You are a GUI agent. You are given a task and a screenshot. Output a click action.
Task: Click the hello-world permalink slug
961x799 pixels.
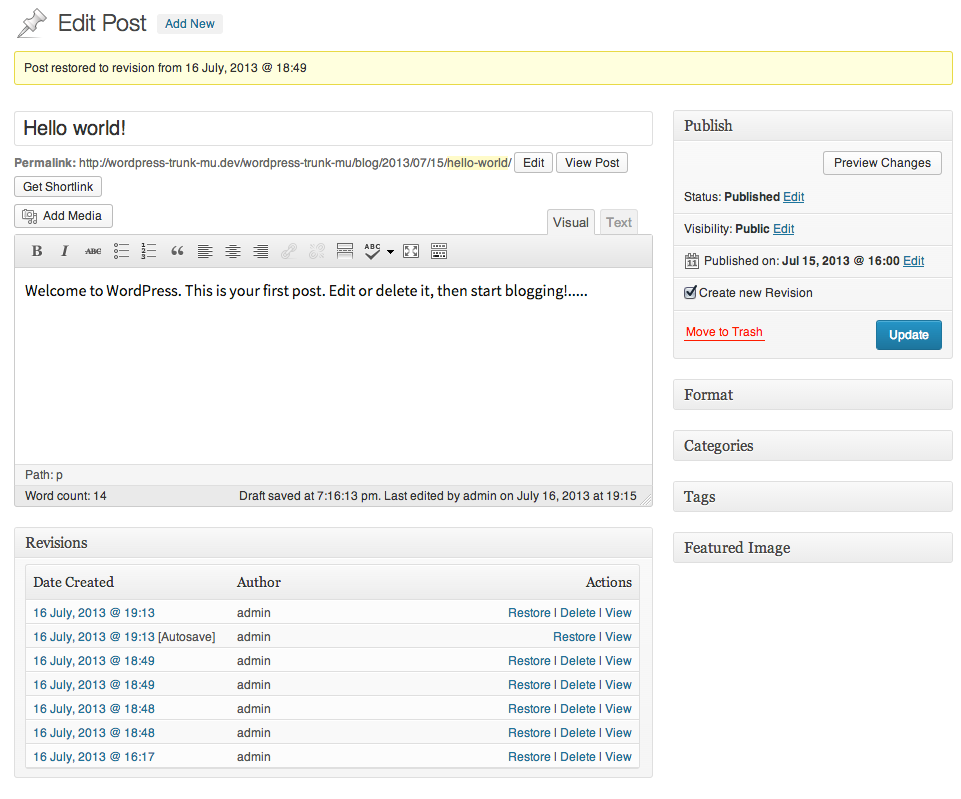coord(478,163)
